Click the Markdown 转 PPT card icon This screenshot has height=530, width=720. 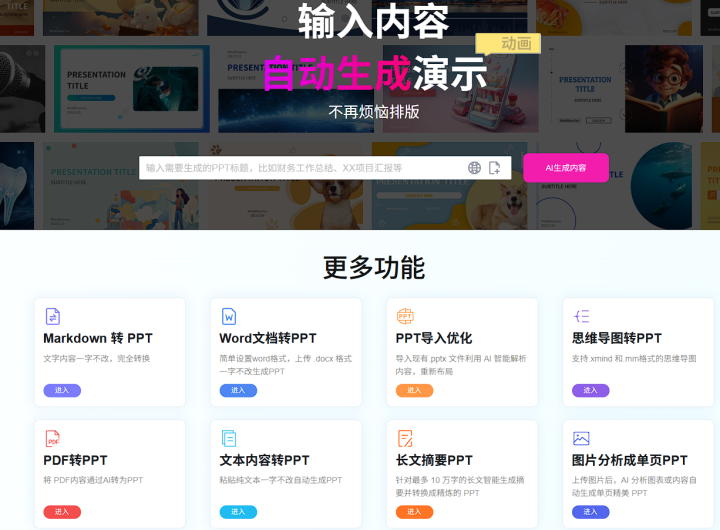[53, 316]
